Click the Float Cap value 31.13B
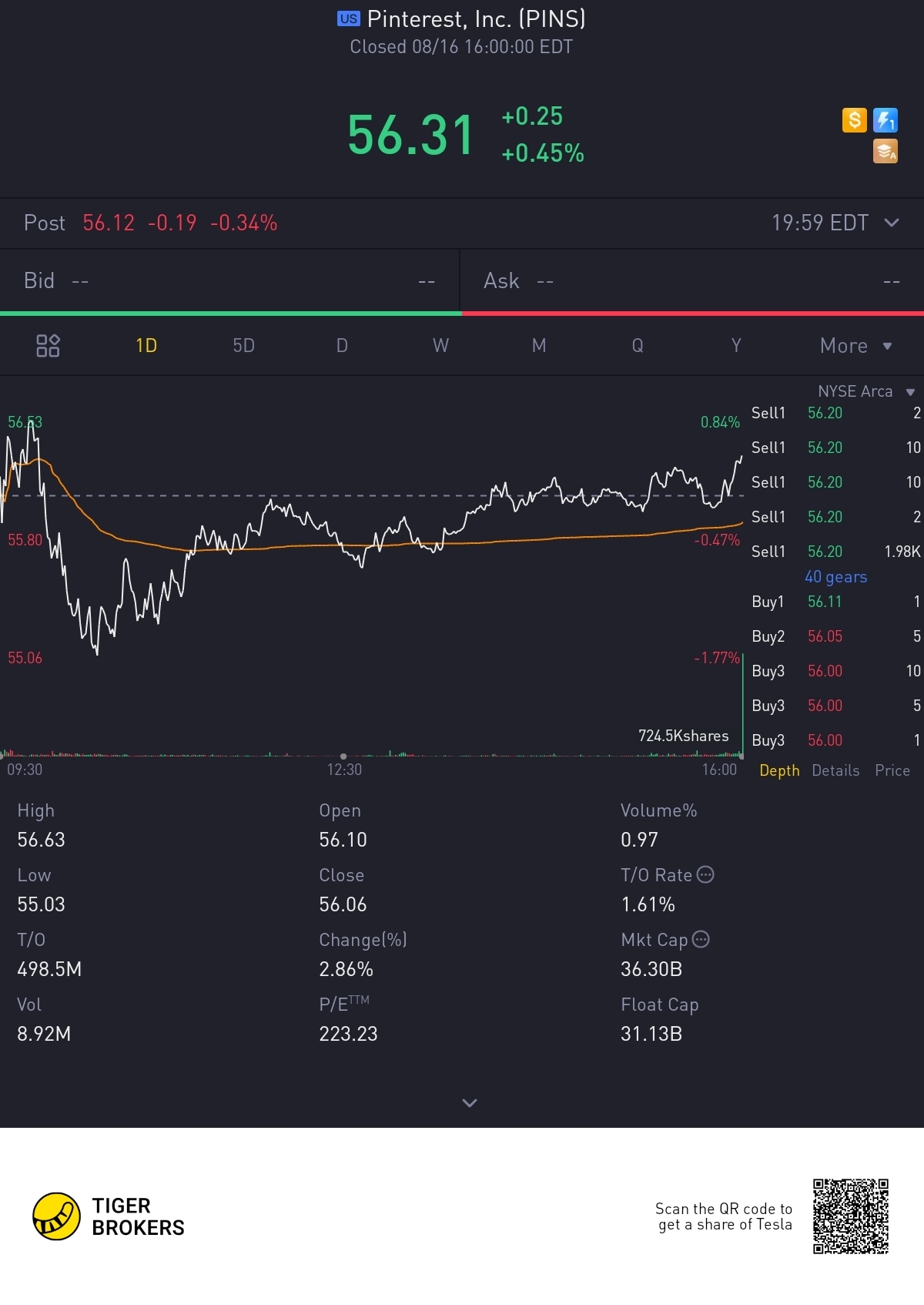 tap(651, 1034)
